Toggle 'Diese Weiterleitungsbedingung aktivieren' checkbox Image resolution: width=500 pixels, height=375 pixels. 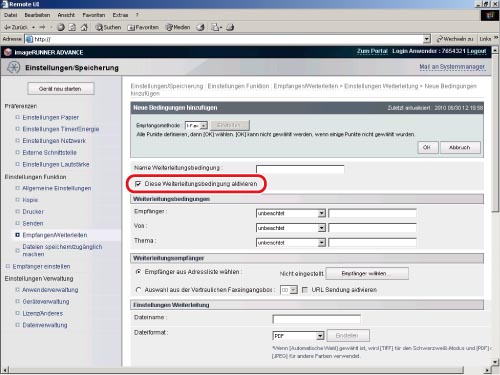click(138, 184)
